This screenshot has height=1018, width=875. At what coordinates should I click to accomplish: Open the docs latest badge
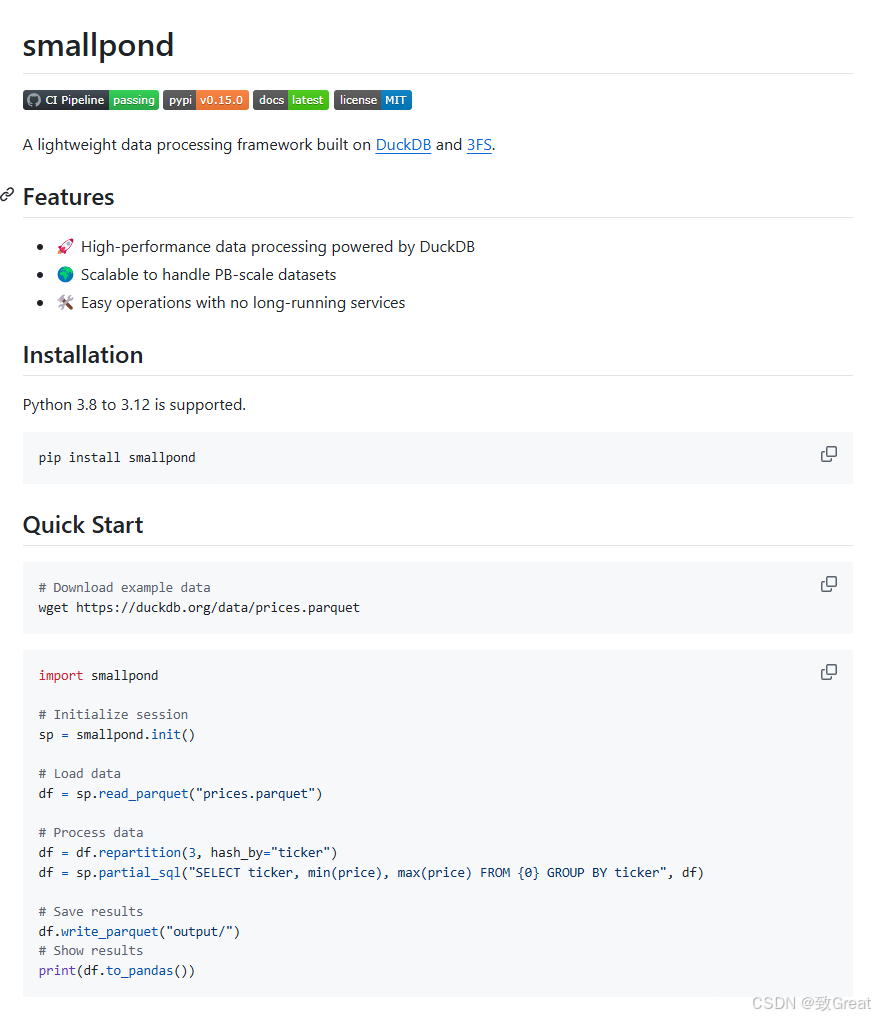click(291, 100)
